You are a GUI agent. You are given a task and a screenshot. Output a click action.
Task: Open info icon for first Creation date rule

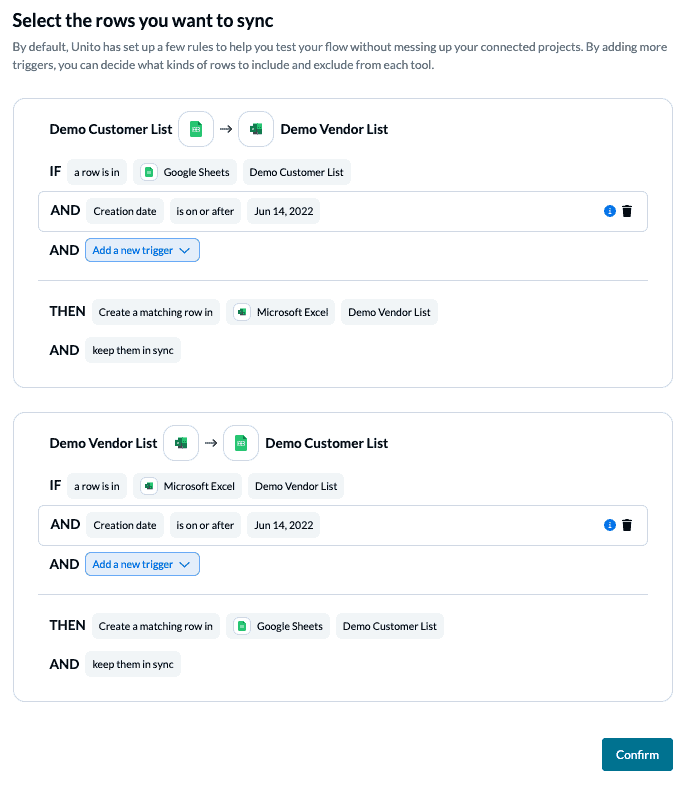coord(610,211)
